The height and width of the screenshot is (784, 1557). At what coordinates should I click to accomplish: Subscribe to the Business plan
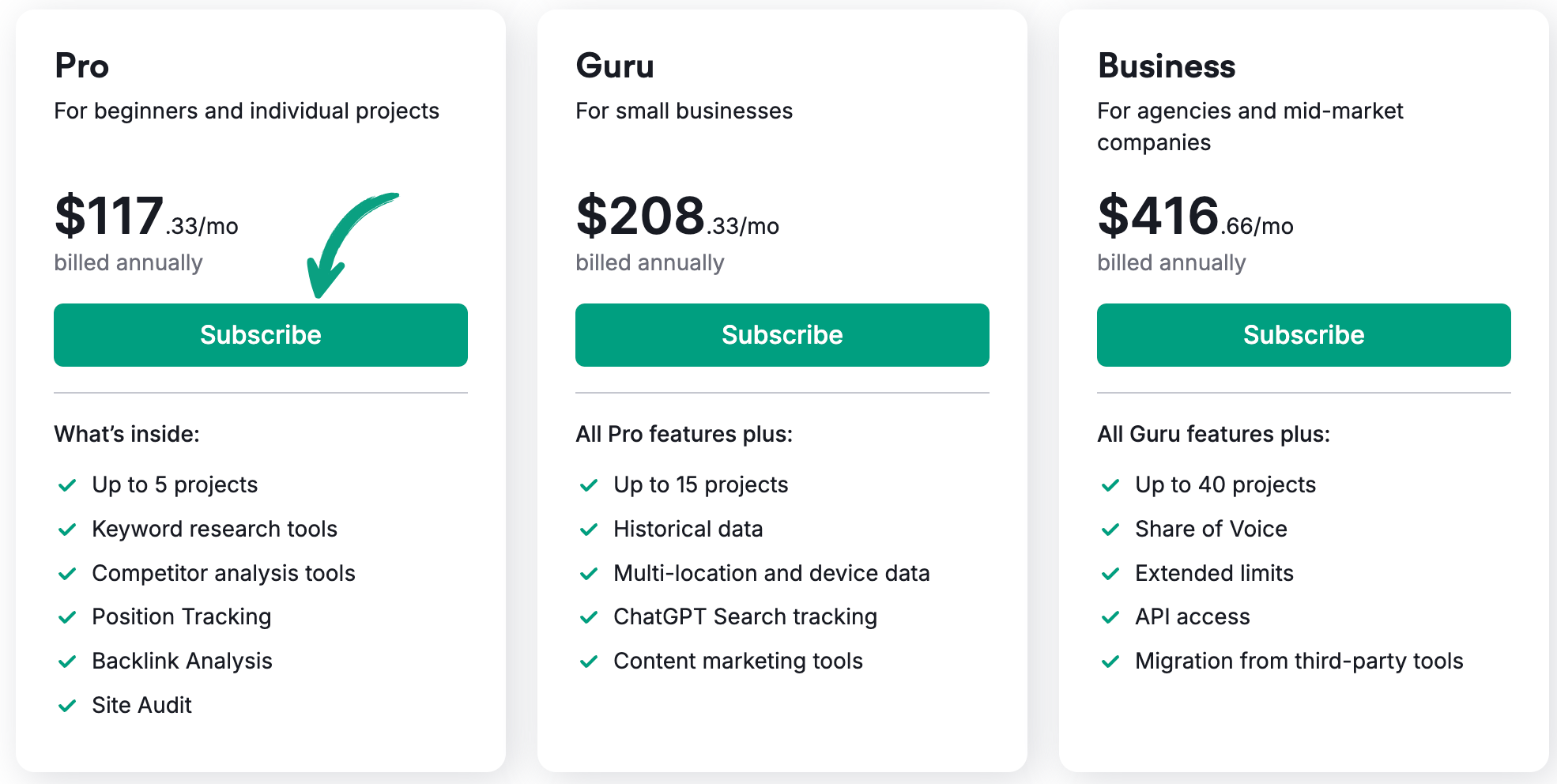click(x=1303, y=335)
